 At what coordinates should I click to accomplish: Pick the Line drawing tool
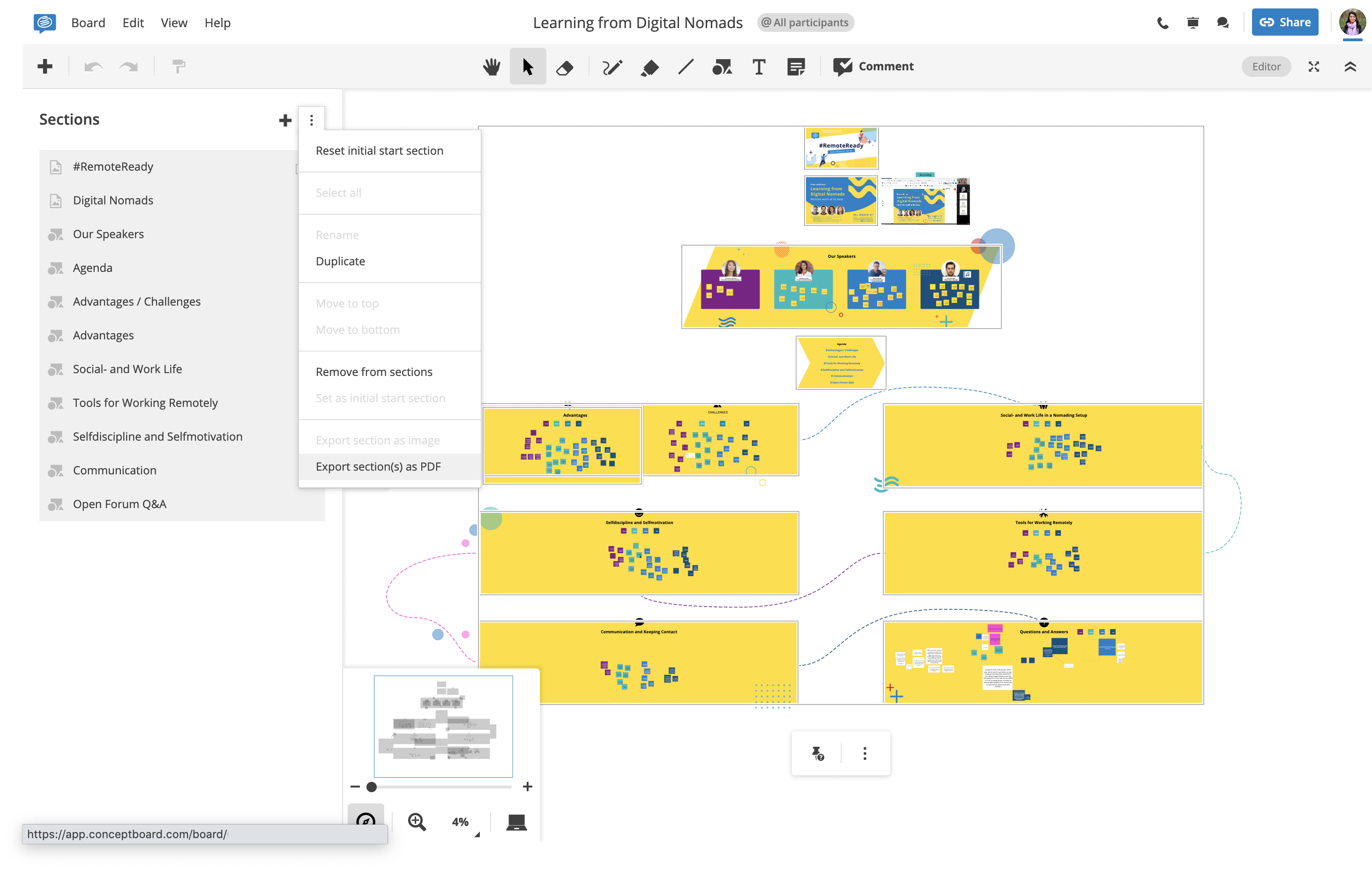[686, 67]
